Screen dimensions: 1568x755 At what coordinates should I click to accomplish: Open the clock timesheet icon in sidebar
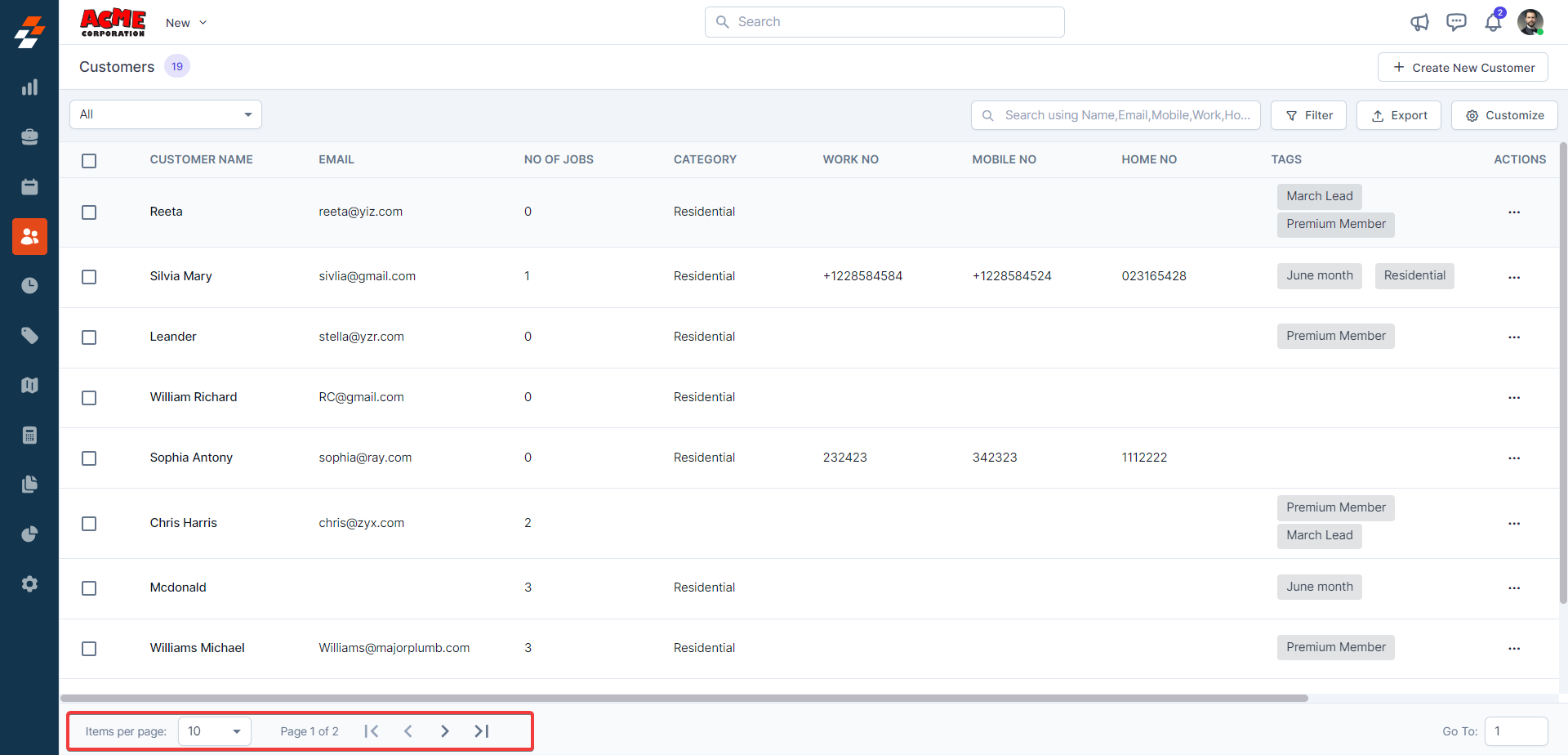click(x=29, y=286)
